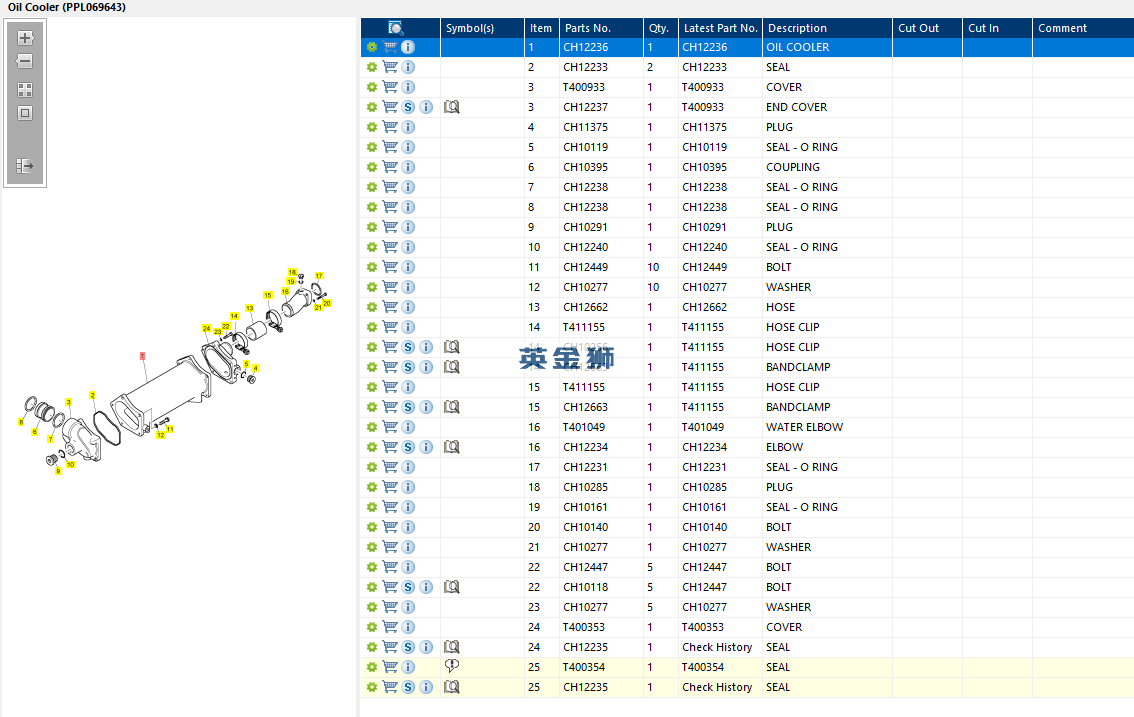Select callout 1 on the cooler diagram
This screenshot has width=1134, height=717.
pos(142,356)
